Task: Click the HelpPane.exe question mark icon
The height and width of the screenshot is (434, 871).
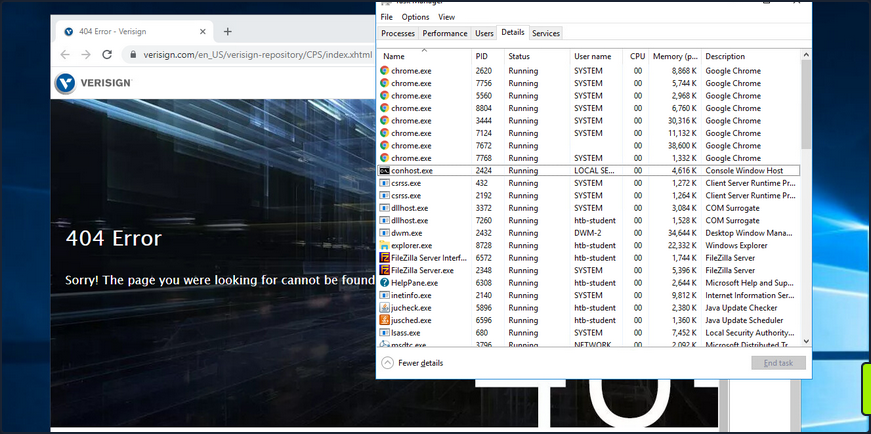Action: (x=384, y=283)
